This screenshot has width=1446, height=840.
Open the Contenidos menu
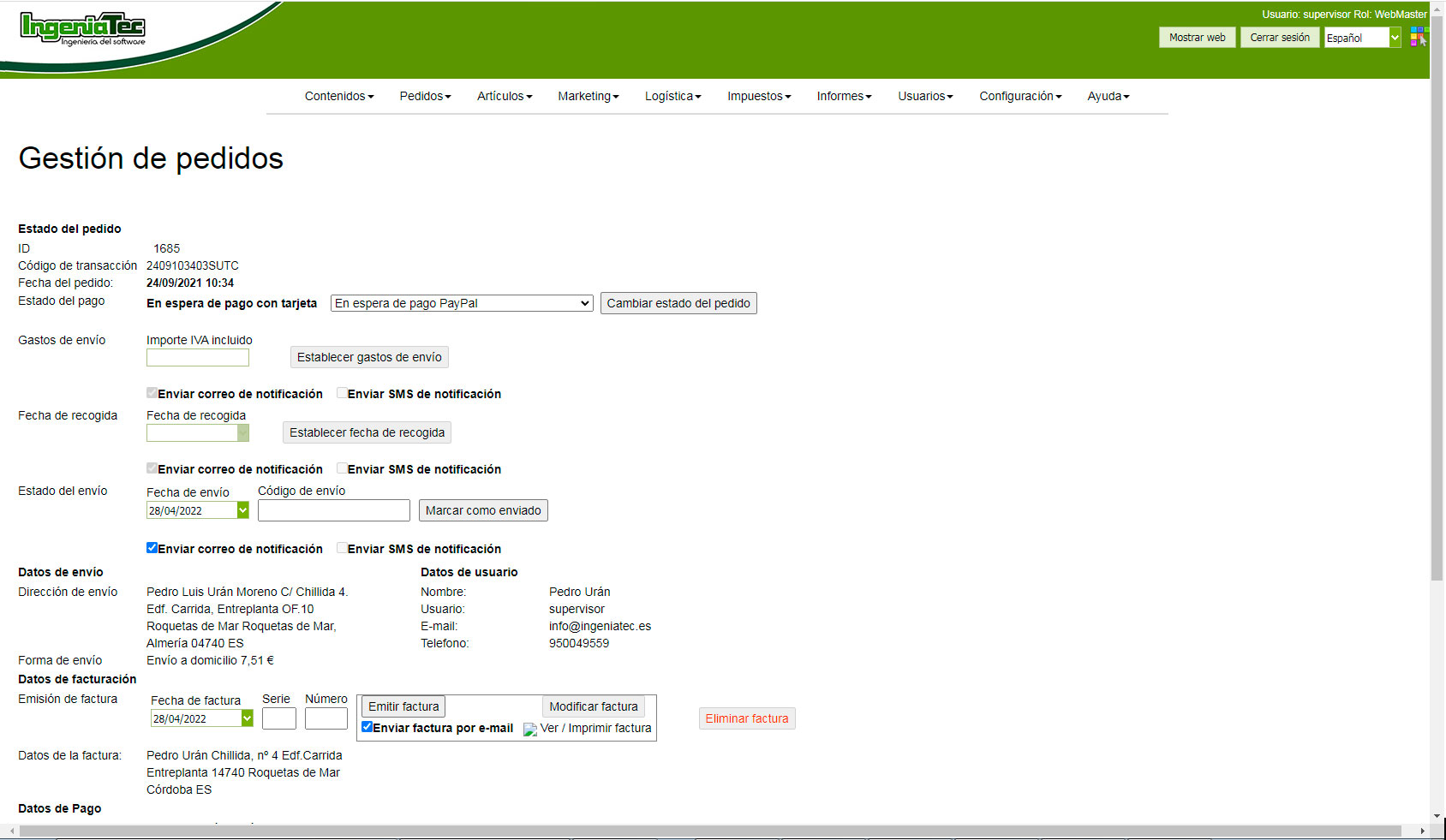(x=339, y=96)
